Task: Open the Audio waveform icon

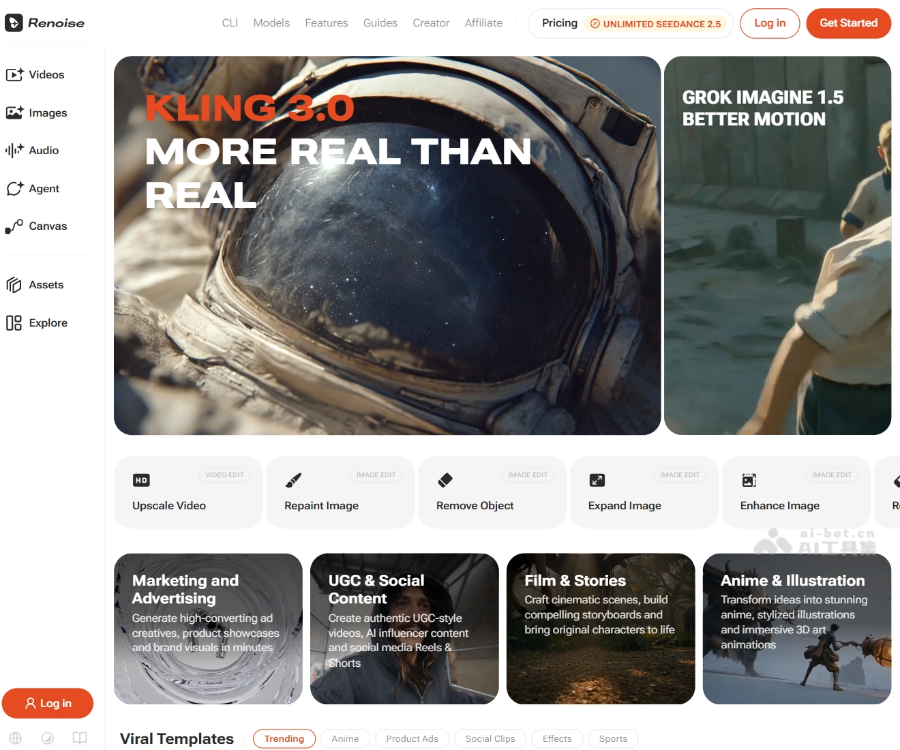Action: point(14,150)
